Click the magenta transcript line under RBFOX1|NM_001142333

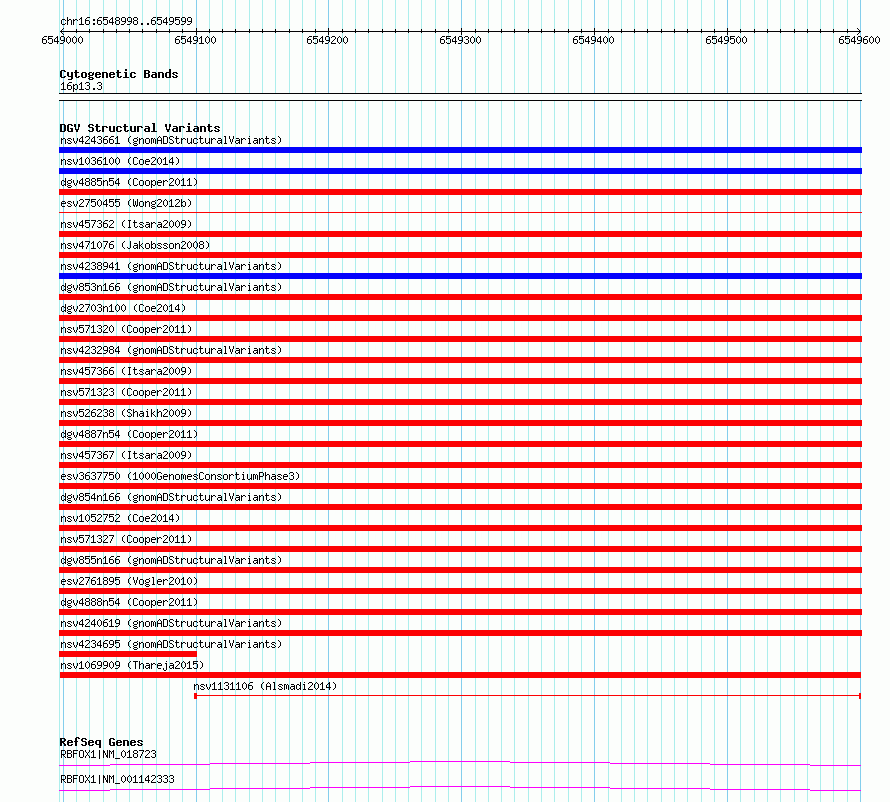tap(460, 788)
